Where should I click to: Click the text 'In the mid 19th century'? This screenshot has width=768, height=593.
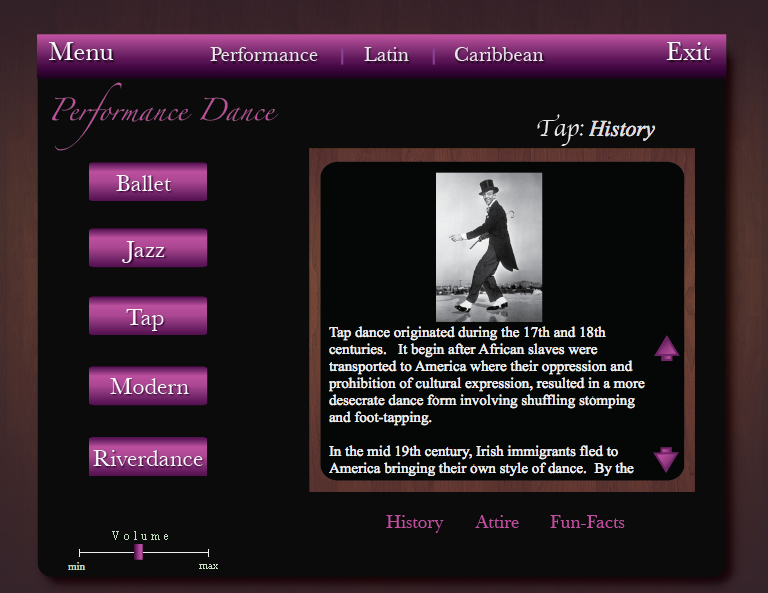[400, 451]
